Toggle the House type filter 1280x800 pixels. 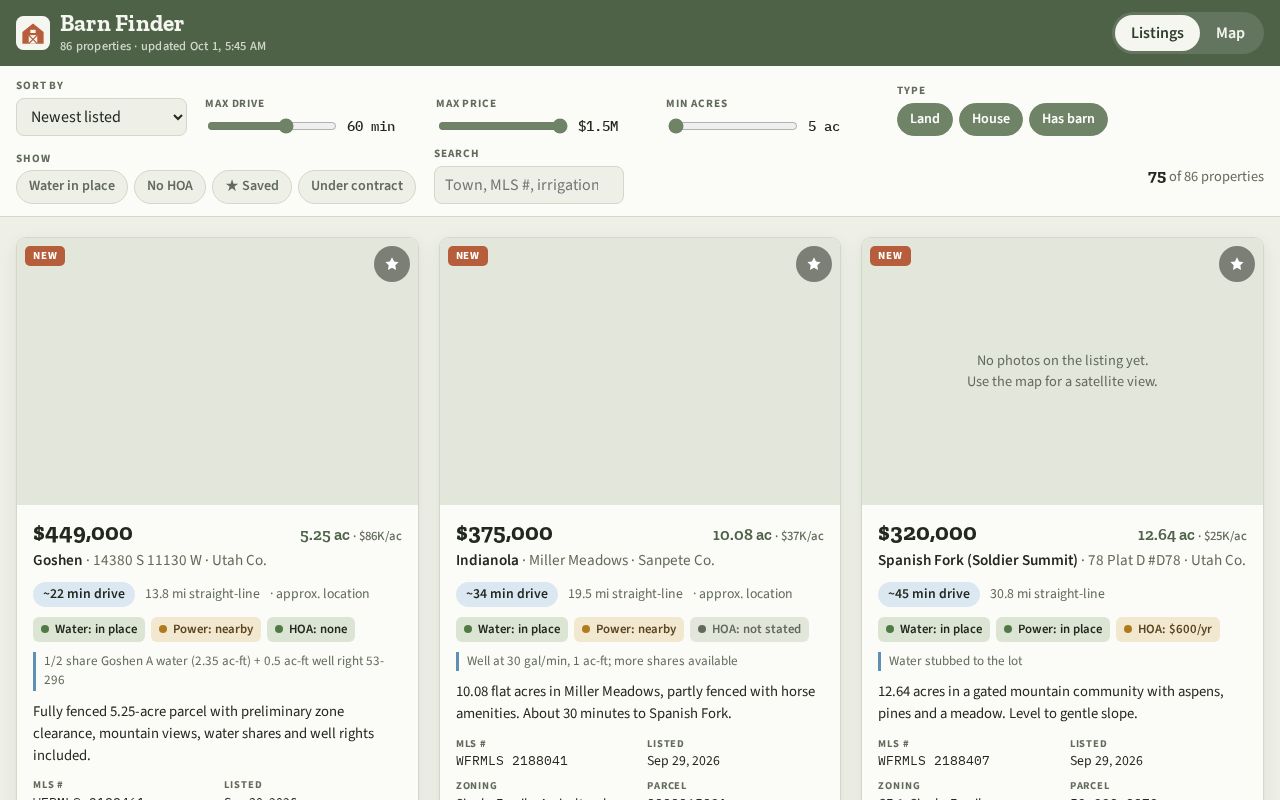point(991,119)
